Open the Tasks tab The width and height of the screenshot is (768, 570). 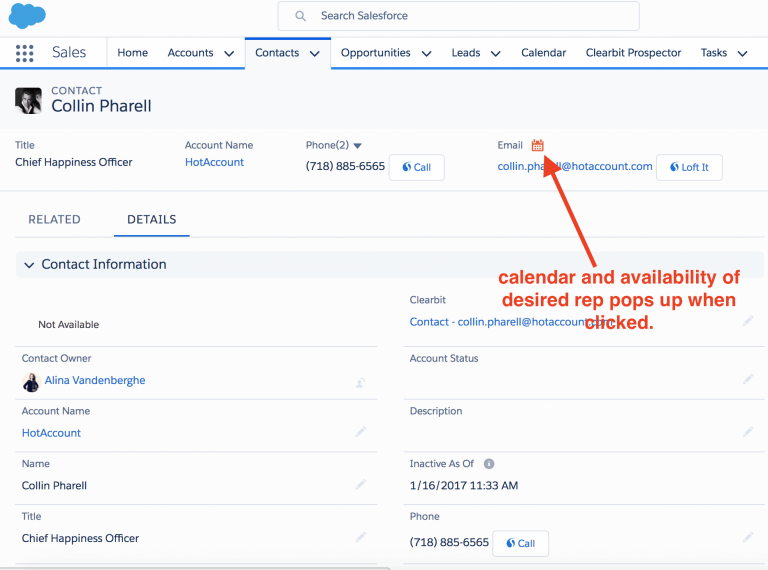pos(714,52)
